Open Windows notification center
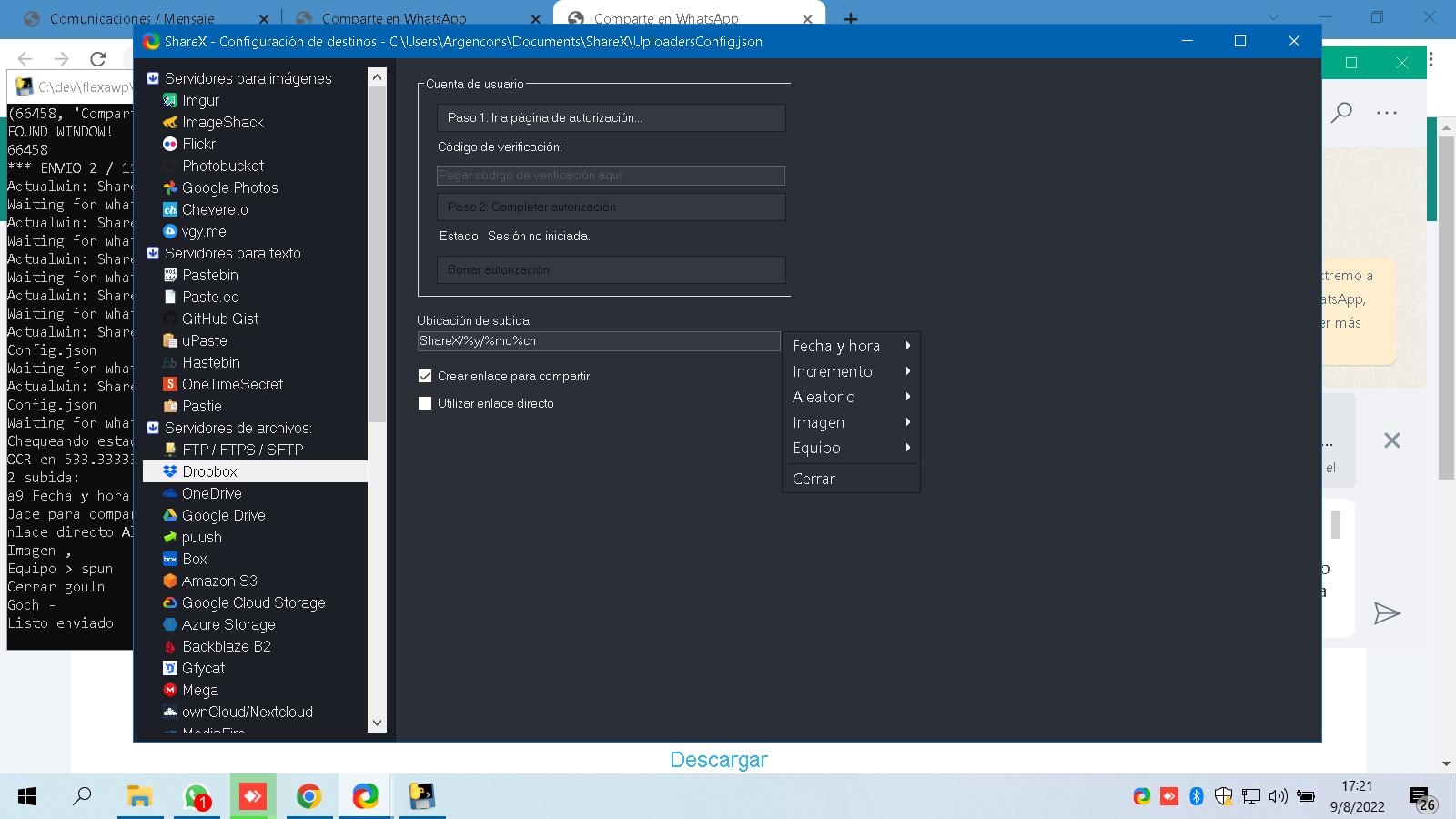 pos(1422,798)
